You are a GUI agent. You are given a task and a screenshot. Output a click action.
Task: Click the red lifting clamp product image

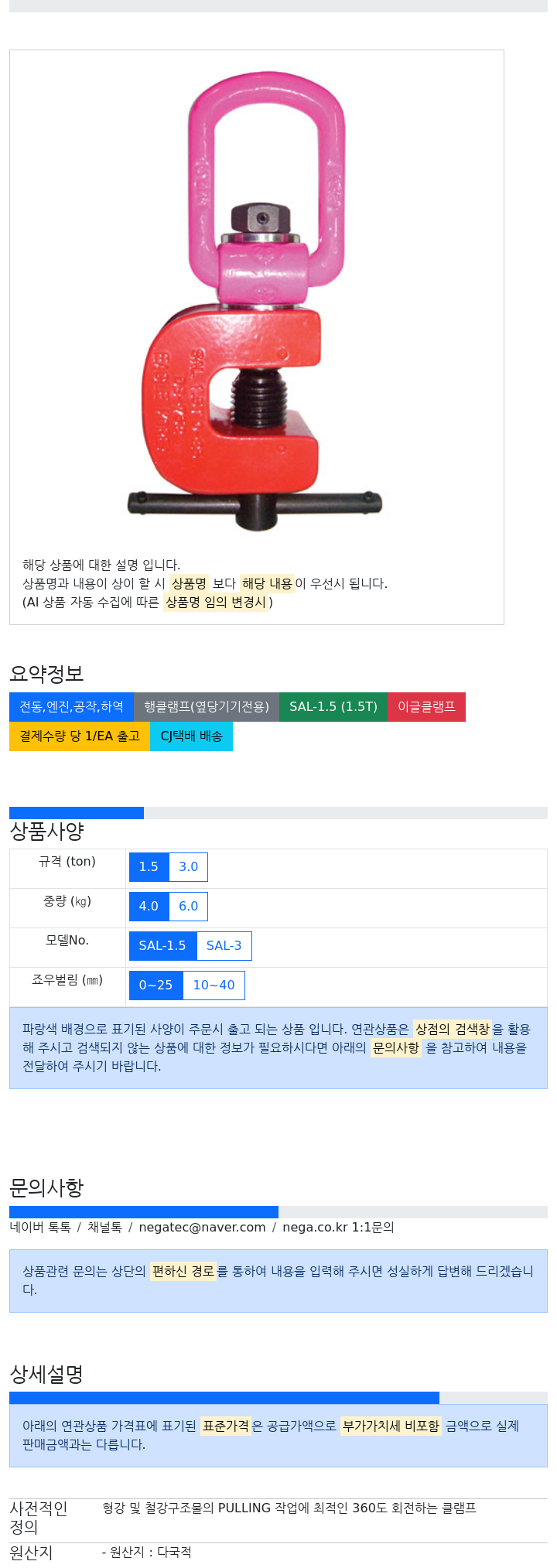(x=256, y=302)
